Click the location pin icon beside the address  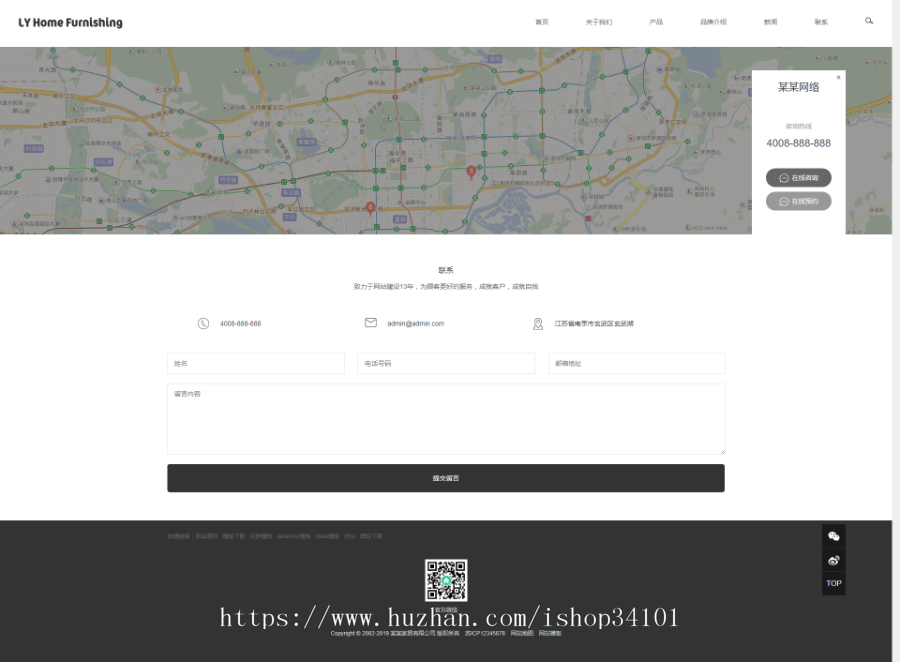click(538, 323)
